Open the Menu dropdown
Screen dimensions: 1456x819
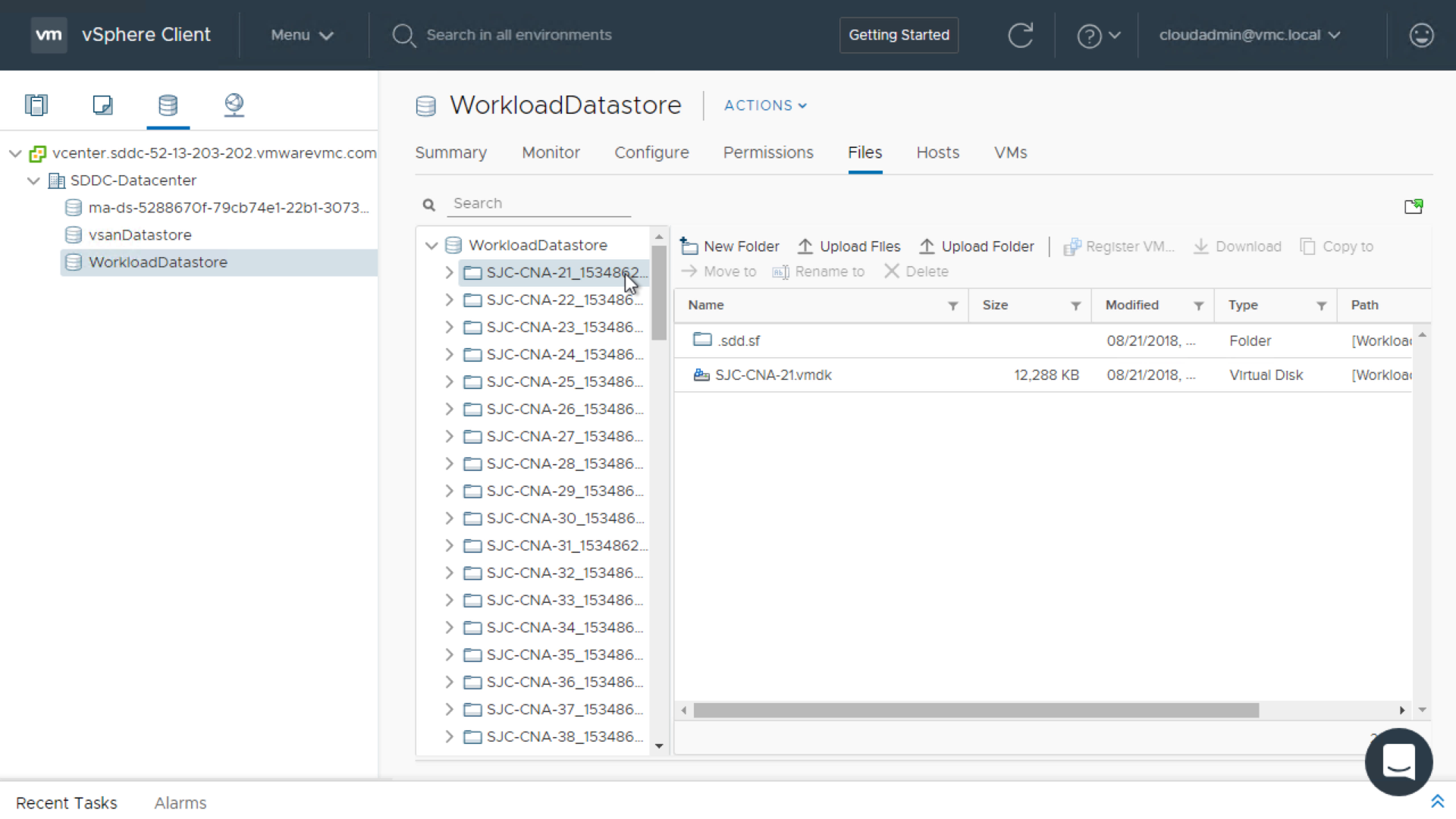[x=302, y=35]
